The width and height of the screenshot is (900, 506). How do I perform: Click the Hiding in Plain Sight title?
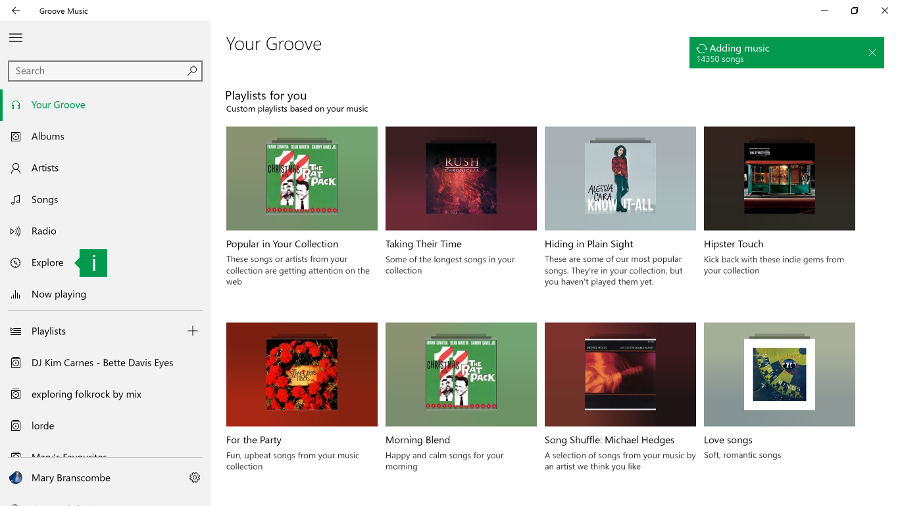coord(589,244)
